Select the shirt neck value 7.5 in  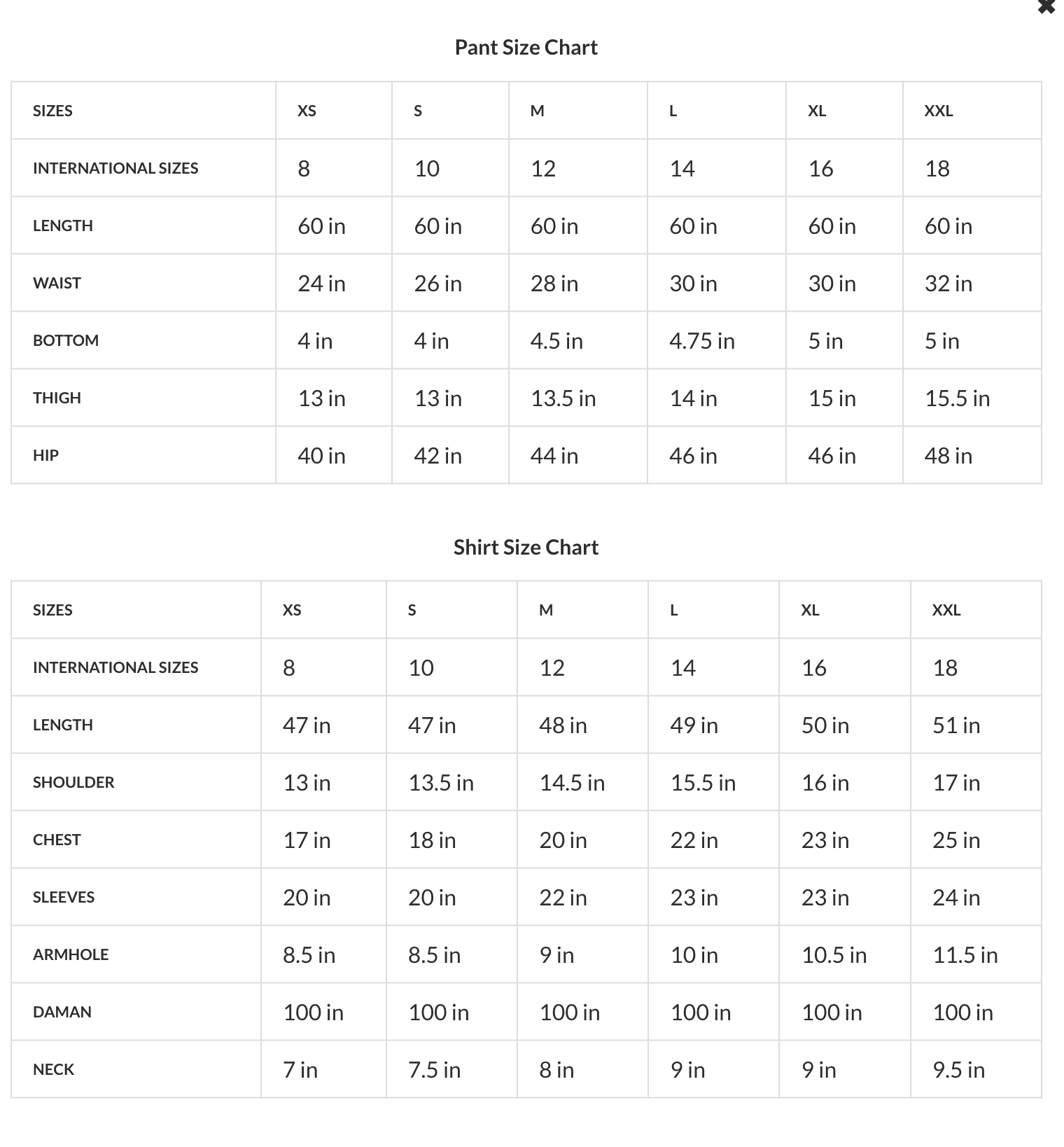434,1069
